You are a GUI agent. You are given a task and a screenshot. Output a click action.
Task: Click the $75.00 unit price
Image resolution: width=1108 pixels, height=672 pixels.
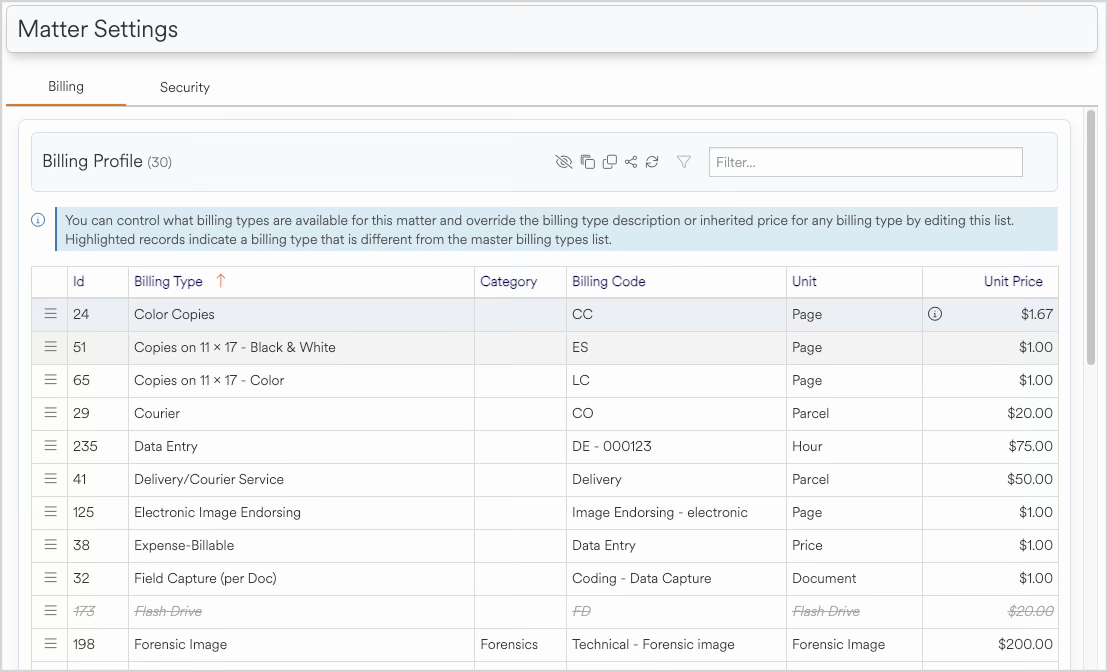click(1030, 447)
